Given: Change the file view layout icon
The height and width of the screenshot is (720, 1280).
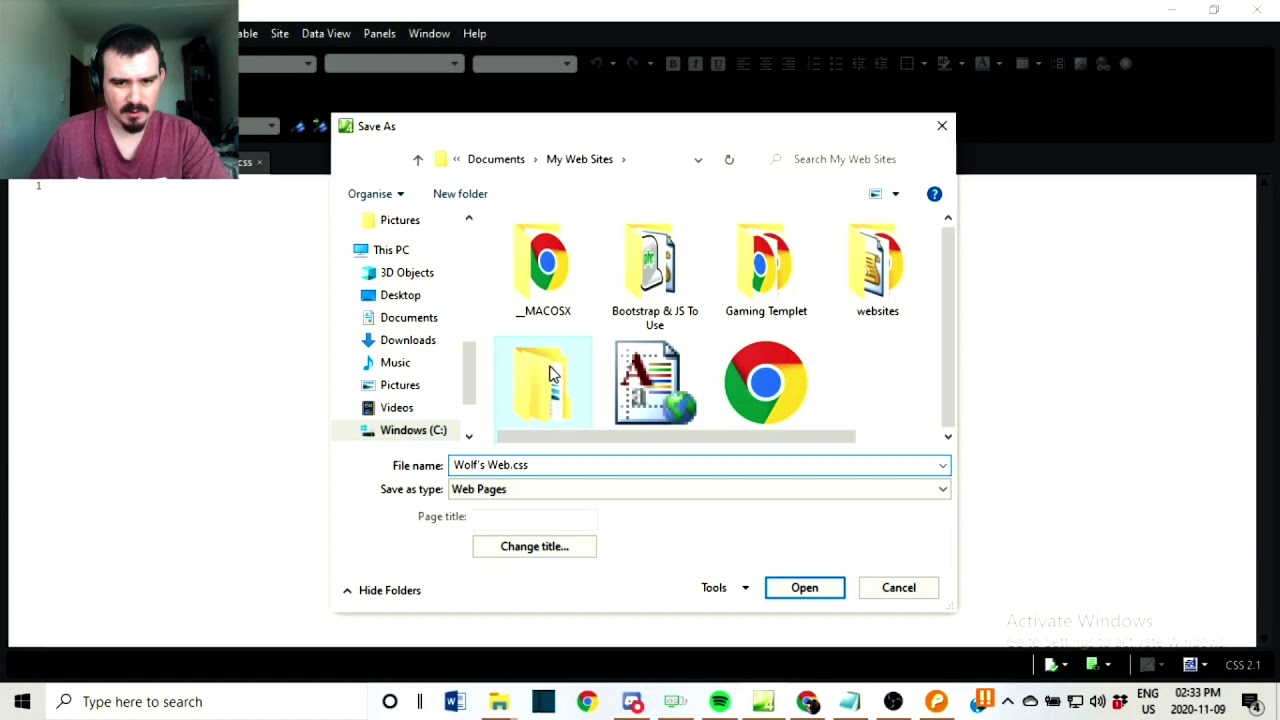Looking at the screenshot, I should tap(875, 194).
